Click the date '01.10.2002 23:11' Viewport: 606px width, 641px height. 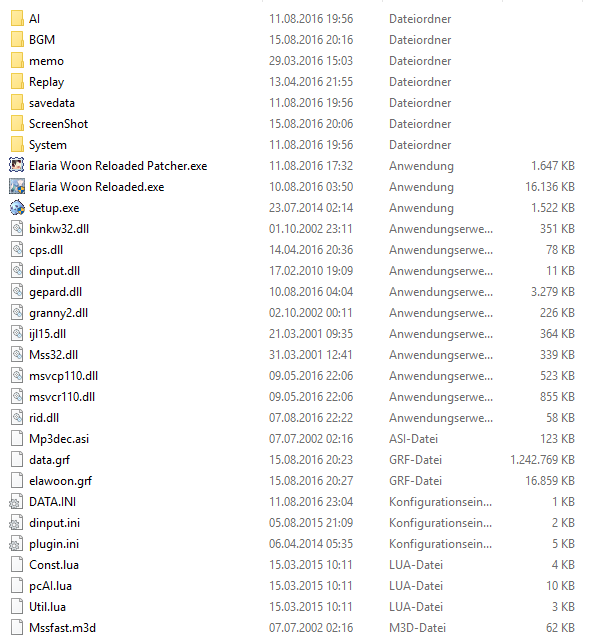pyautogui.click(x=311, y=229)
